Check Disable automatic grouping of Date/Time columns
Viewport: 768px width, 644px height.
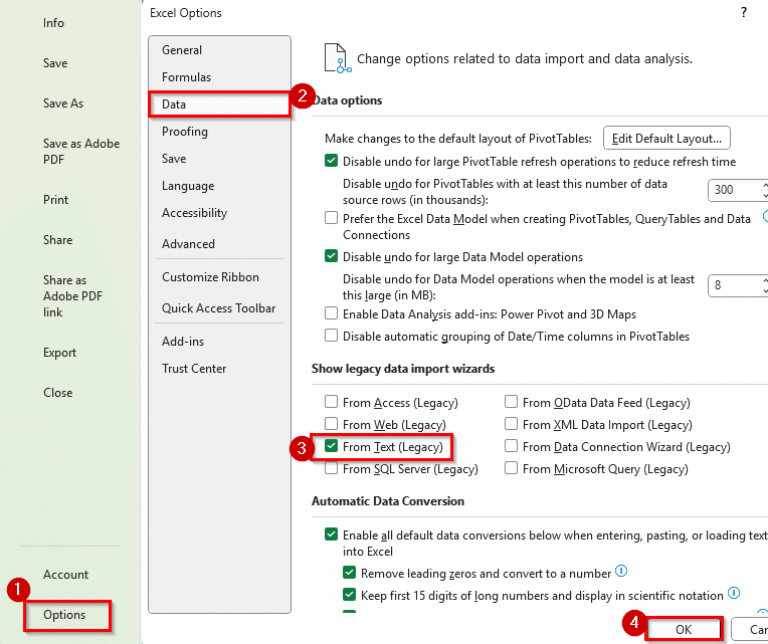tap(331, 335)
